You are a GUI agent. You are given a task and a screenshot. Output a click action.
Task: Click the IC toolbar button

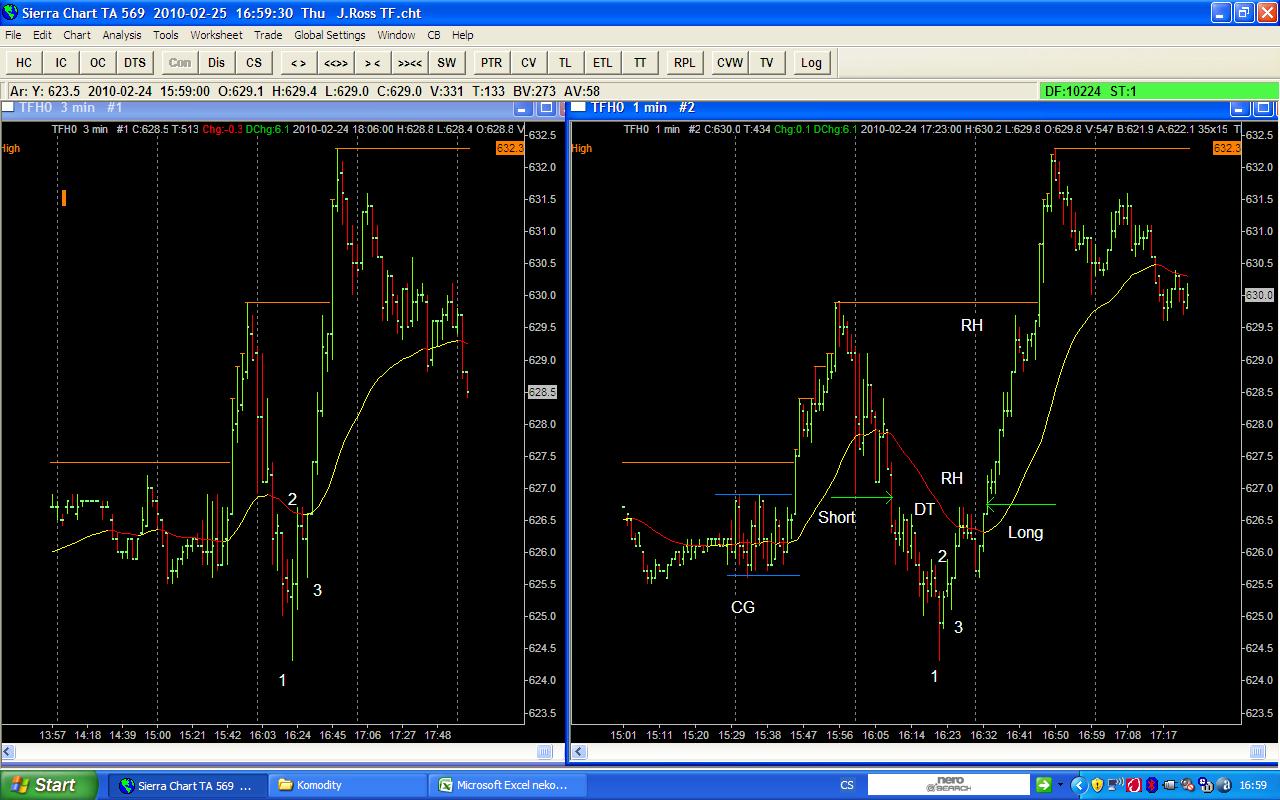(x=61, y=62)
